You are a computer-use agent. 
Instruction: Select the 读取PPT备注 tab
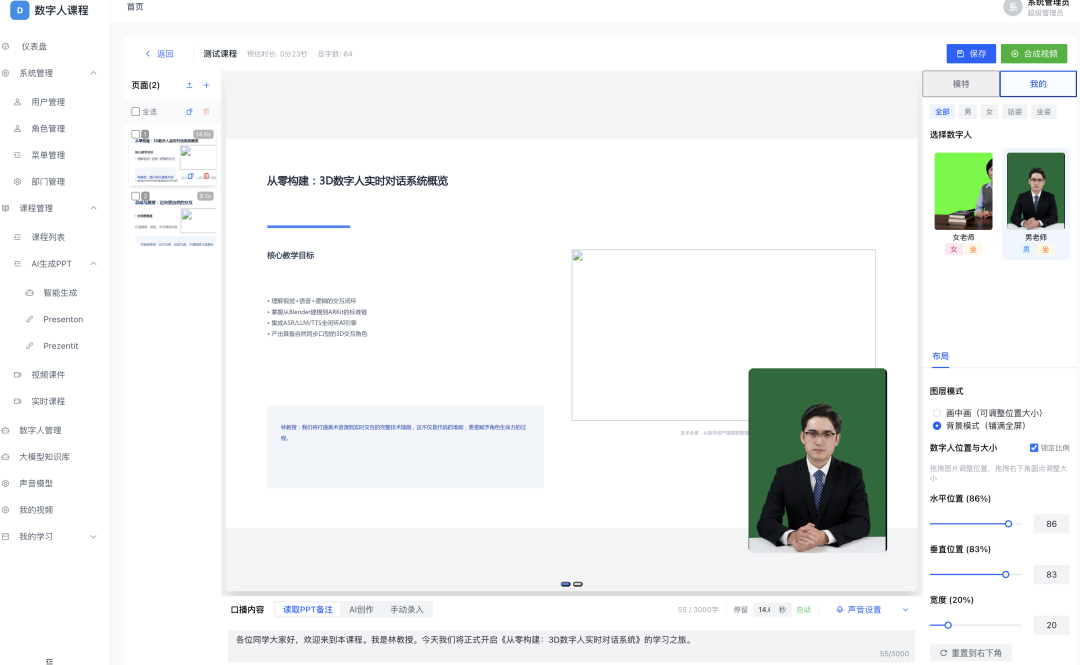tap(308, 610)
